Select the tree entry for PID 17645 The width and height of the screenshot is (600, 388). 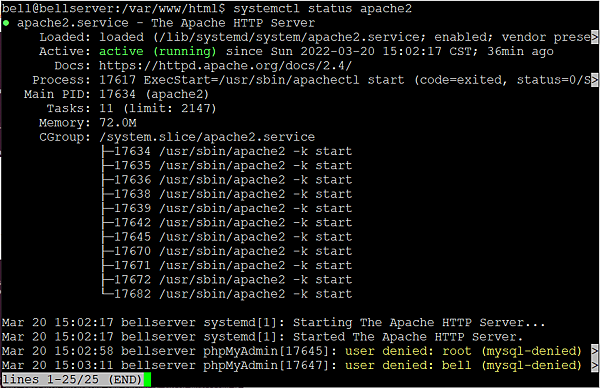[226, 237]
